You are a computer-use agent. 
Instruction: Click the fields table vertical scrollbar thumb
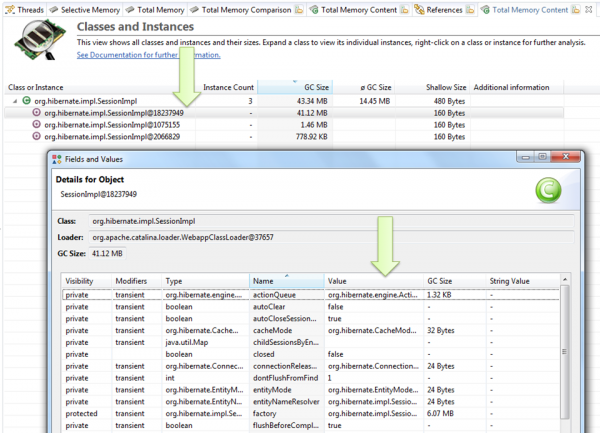[565, 352]
